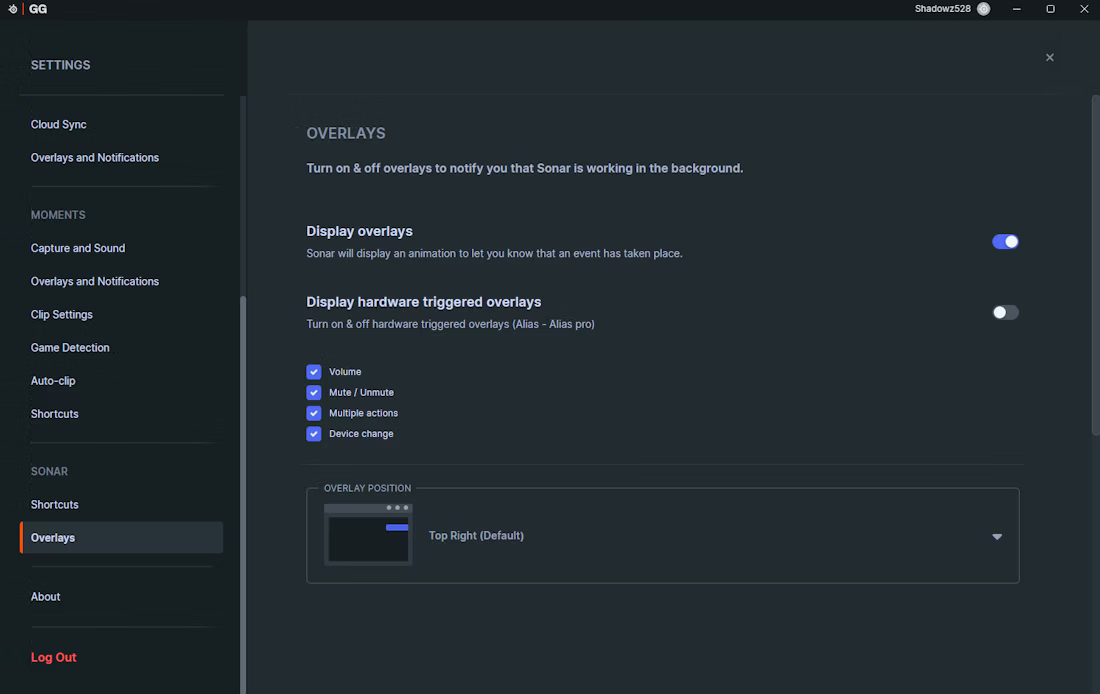Uncheck the Device change checkbox
Viewport: 1100px width, 694px height.
(x=314, y=434)
